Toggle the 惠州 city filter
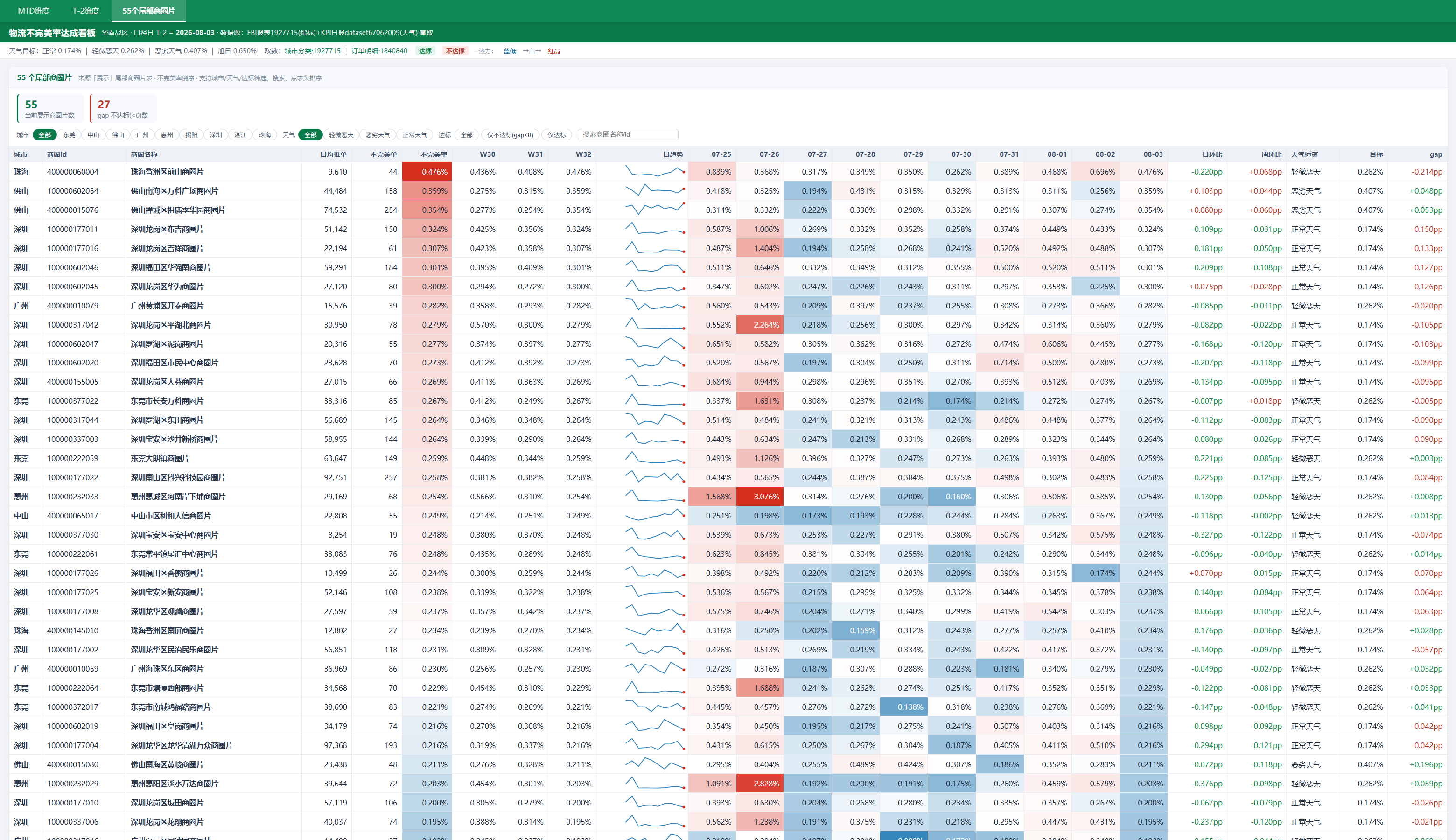Image resolution: width=1456 pixels, height=840 pixels. coord(167,135)
